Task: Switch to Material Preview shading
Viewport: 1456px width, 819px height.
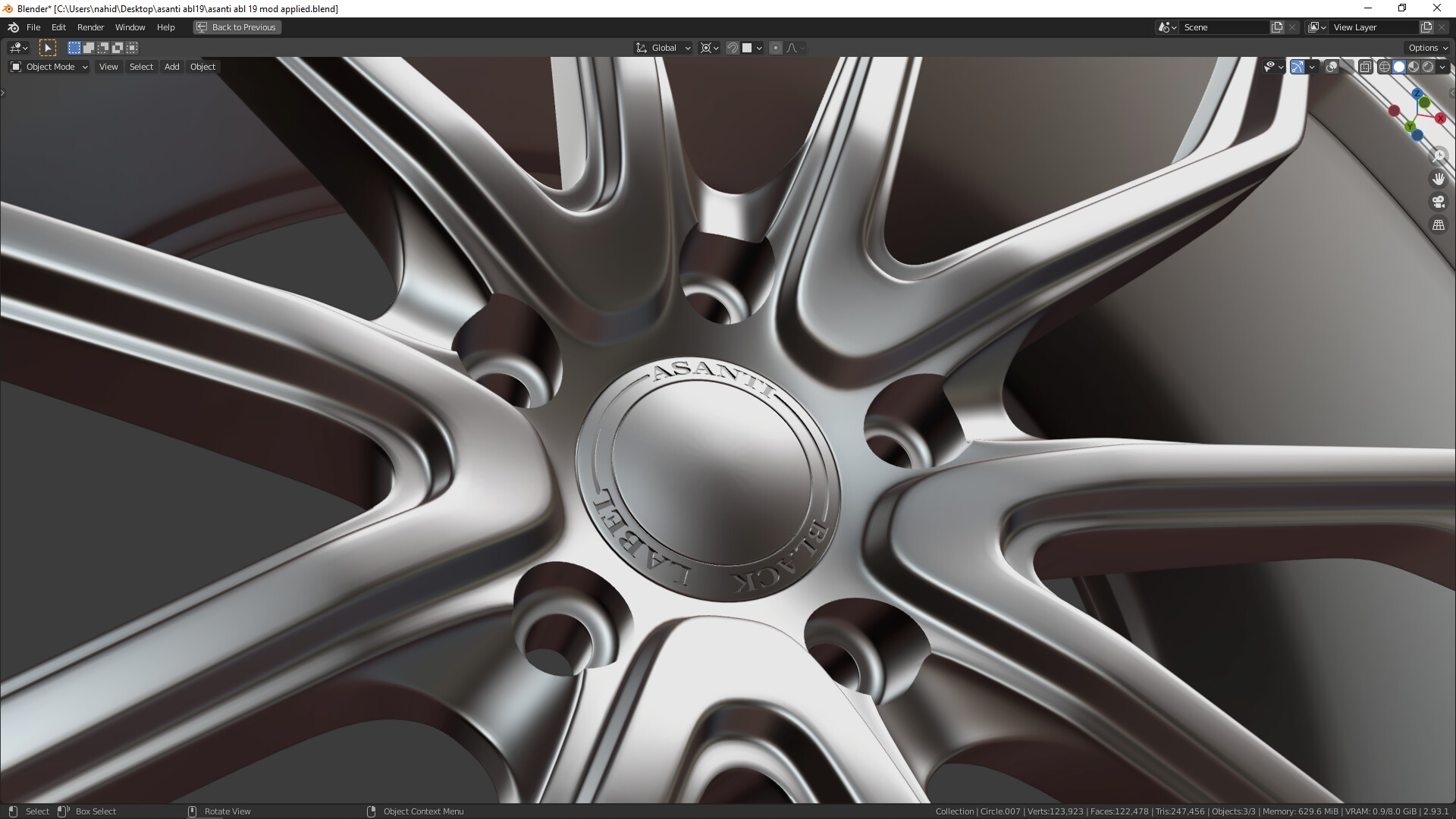Action: click(x=1414, y=67)
